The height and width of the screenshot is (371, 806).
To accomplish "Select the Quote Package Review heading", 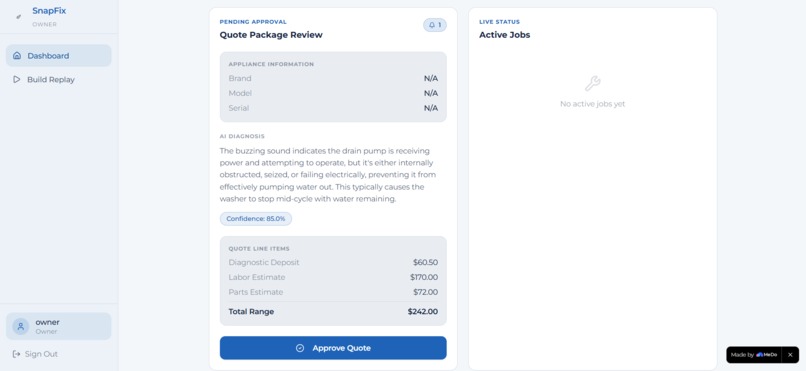I will coord(271,35).
